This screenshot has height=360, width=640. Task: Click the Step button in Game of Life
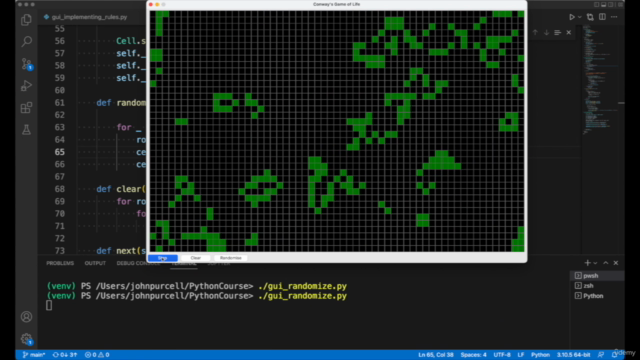pos(163,258)
